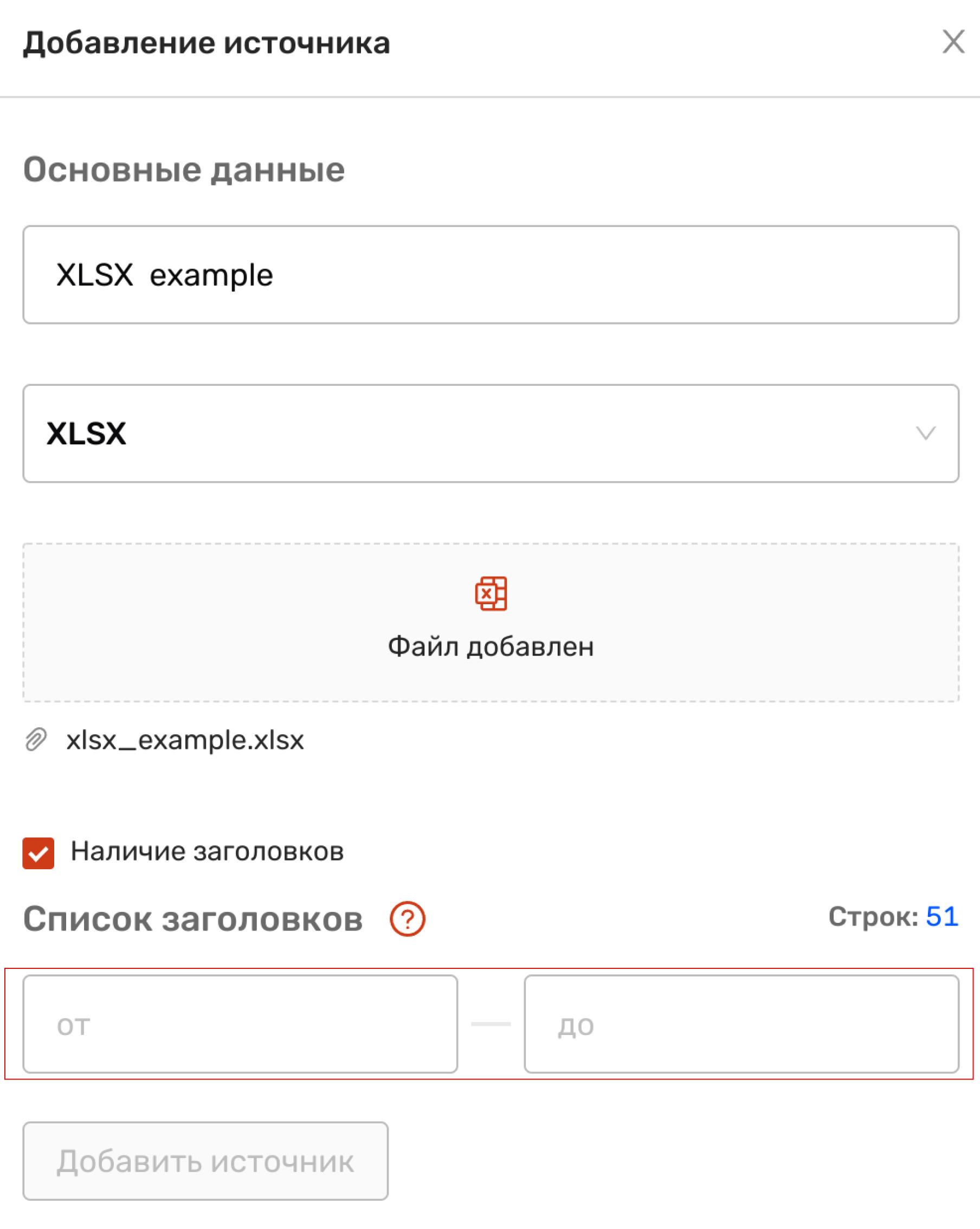The image size is (980, 1229).
Task: Click the XLSX example name field
Action: 491,275
